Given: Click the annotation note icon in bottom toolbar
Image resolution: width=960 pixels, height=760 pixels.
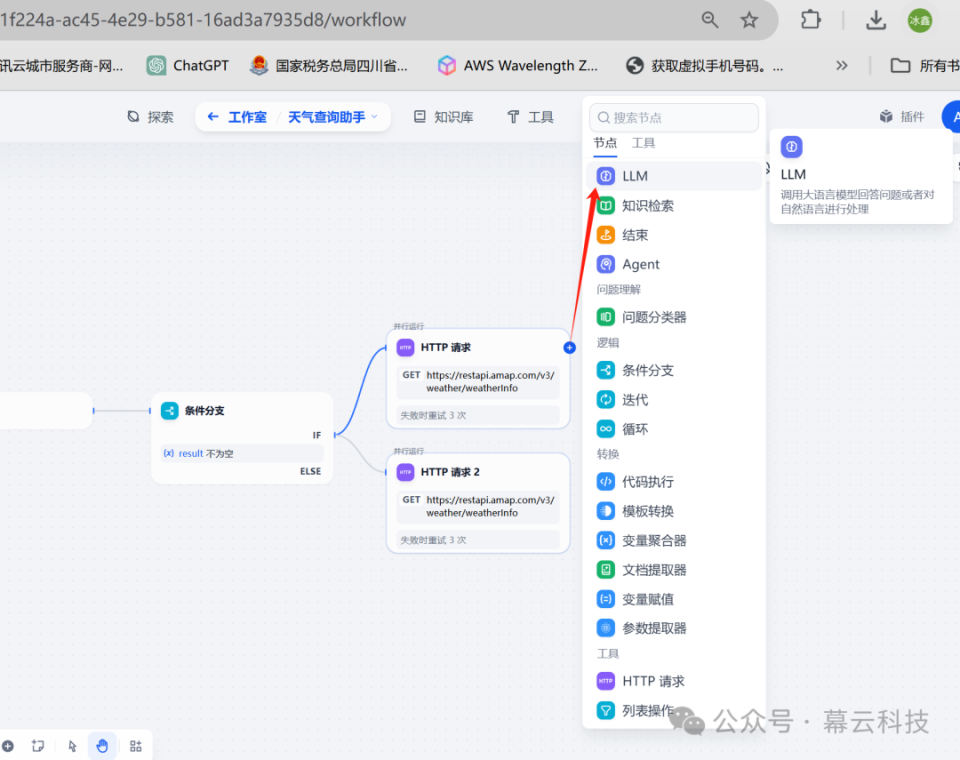Looking at the screenshot, I should (38, 746).
